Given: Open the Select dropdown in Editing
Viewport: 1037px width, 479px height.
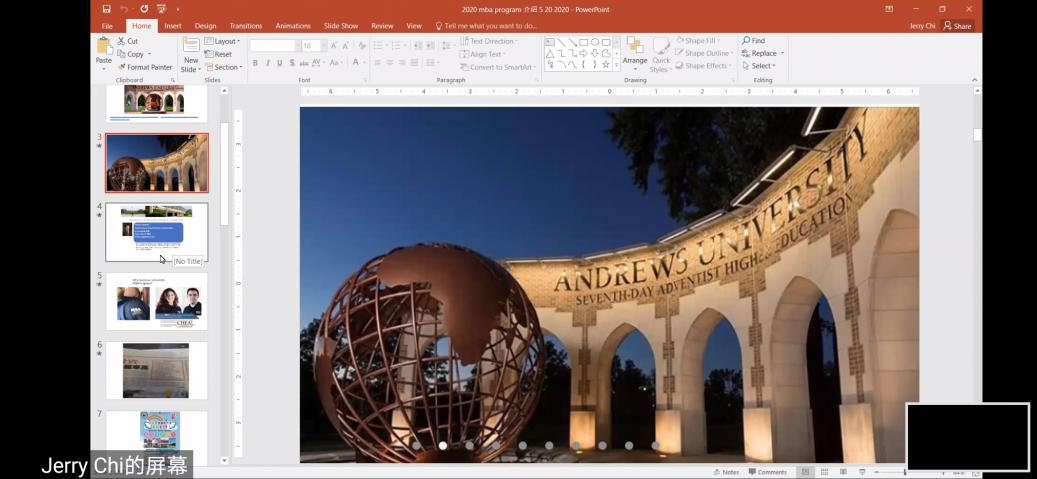Looking at the screenshot, I should click(759, 65).
